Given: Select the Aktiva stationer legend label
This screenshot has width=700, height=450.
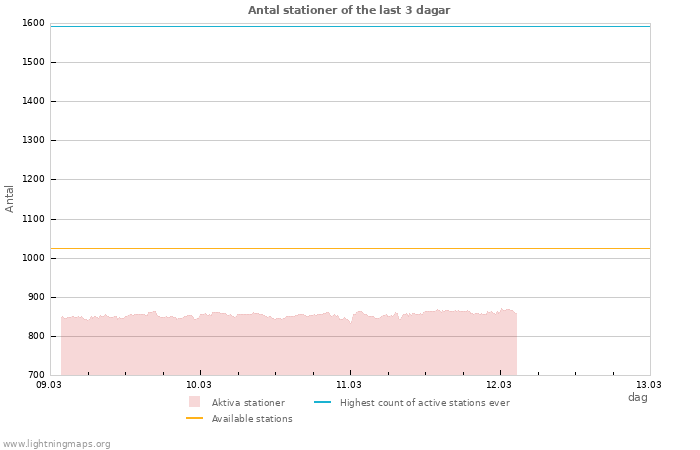Looking at the screenshot, I should 248,403.
